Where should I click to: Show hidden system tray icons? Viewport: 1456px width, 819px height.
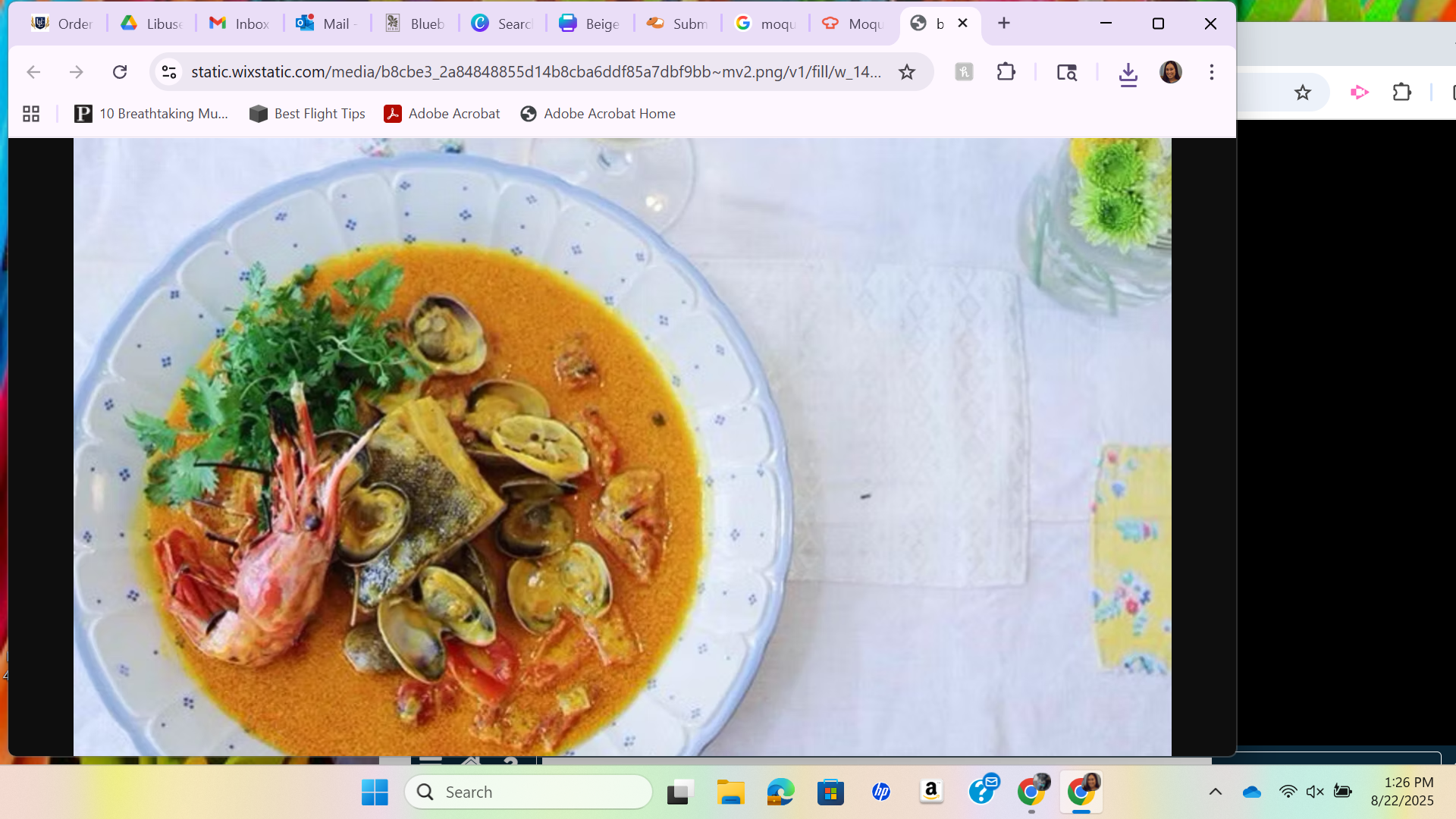[1216, 792]
